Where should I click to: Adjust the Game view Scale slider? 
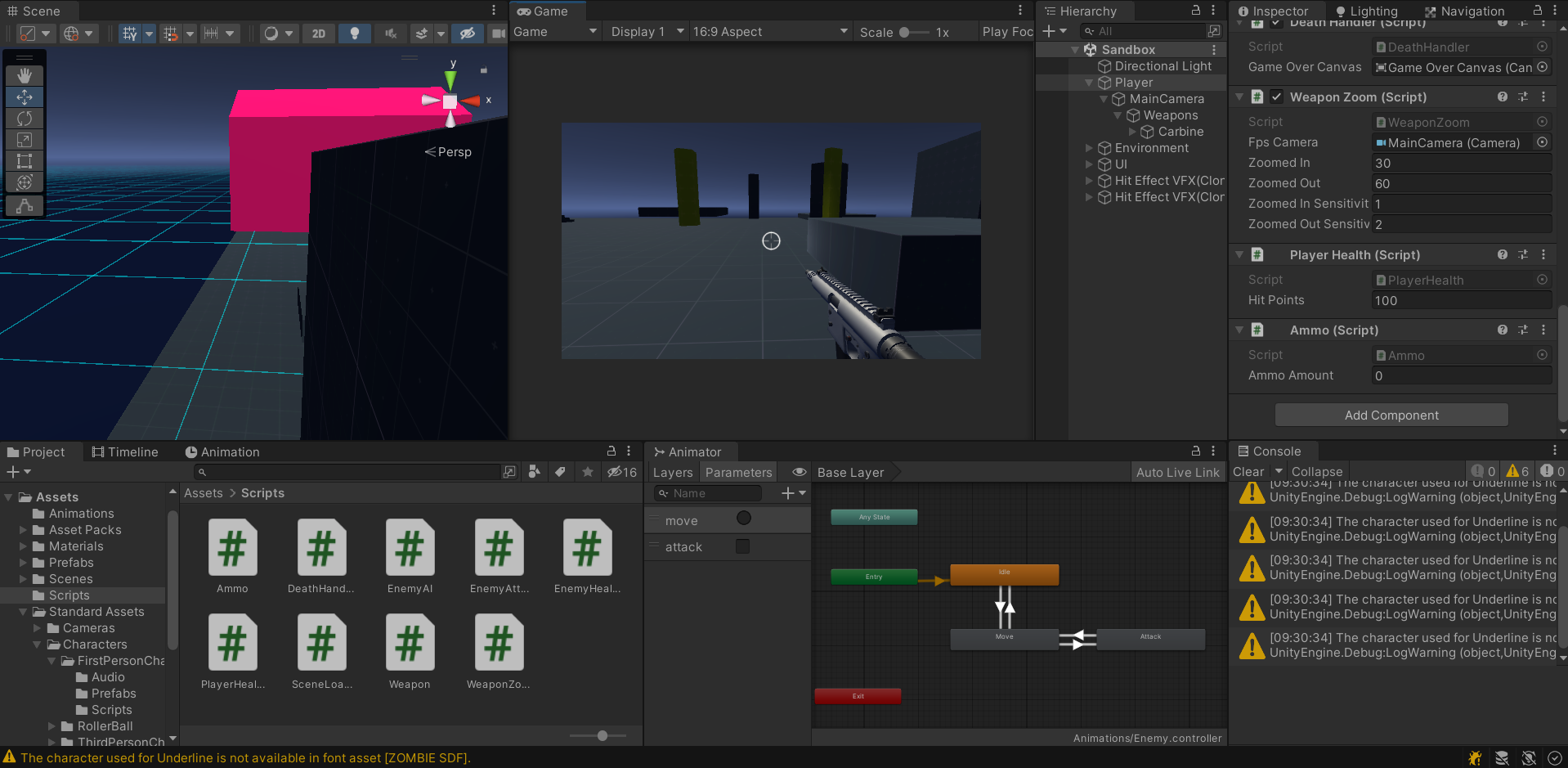pos(914,33)
